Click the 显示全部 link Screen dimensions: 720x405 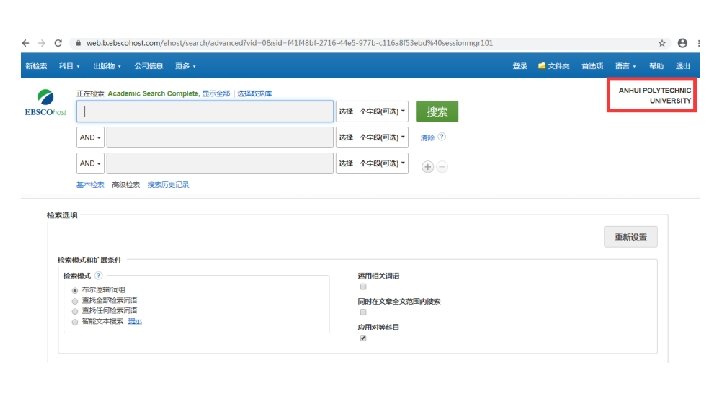tap(216, 93)
